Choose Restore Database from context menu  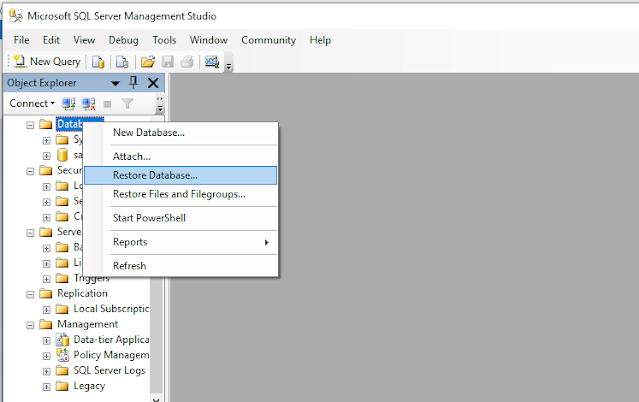(x=181, y=175)
